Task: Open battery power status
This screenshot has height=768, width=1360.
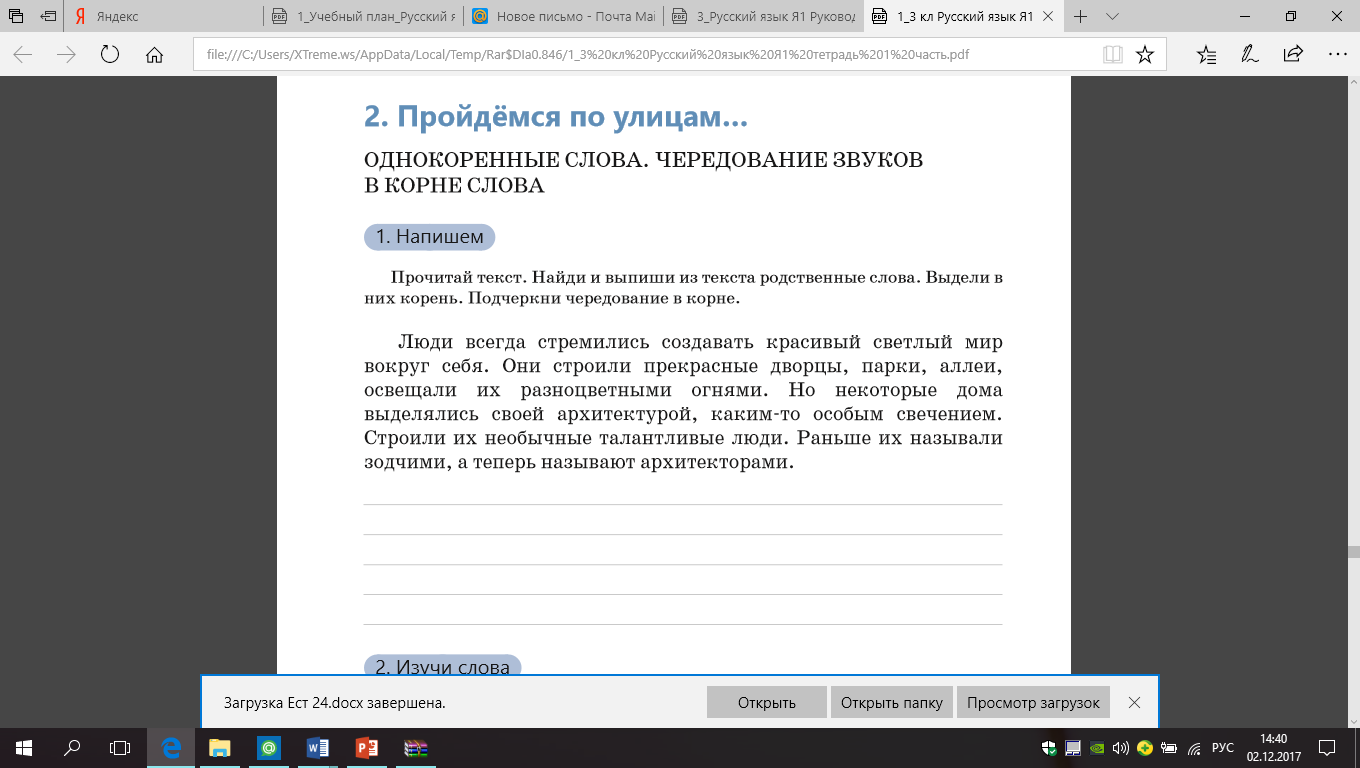Action: pos(1168,747)
